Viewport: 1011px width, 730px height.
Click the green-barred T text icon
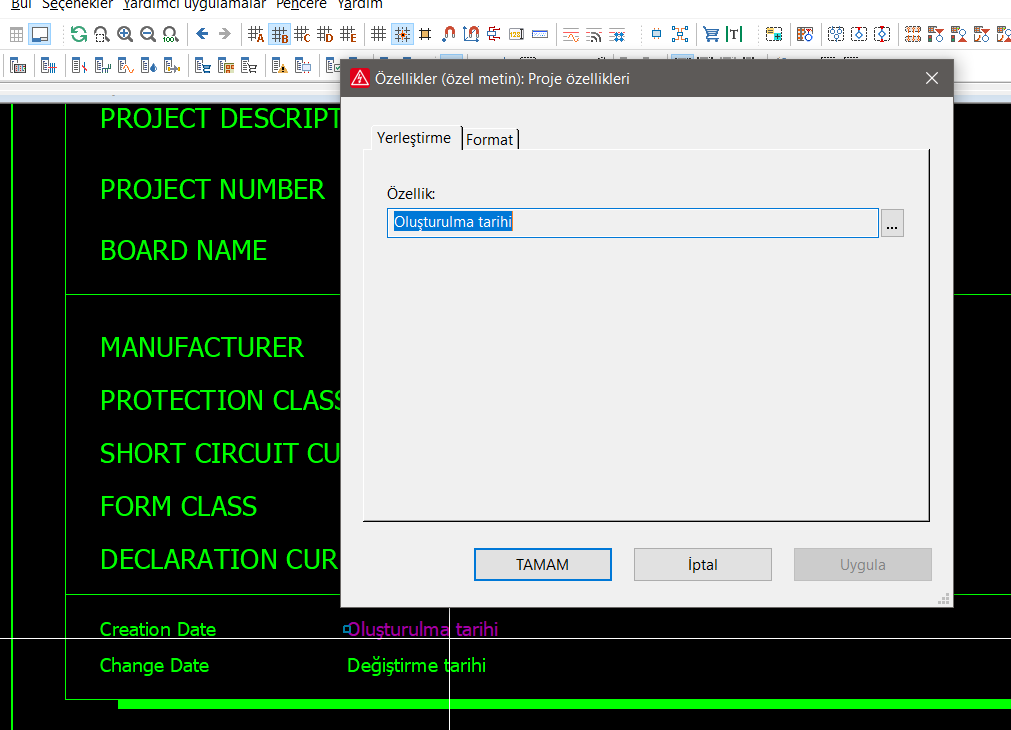[734, 34]
